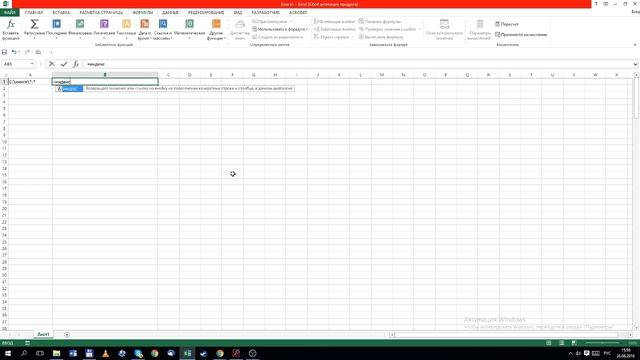Image resolution: width=640 pixels, height=360 pixels.
Task: Open the Financial functions icon
Action: coord(80,24)
